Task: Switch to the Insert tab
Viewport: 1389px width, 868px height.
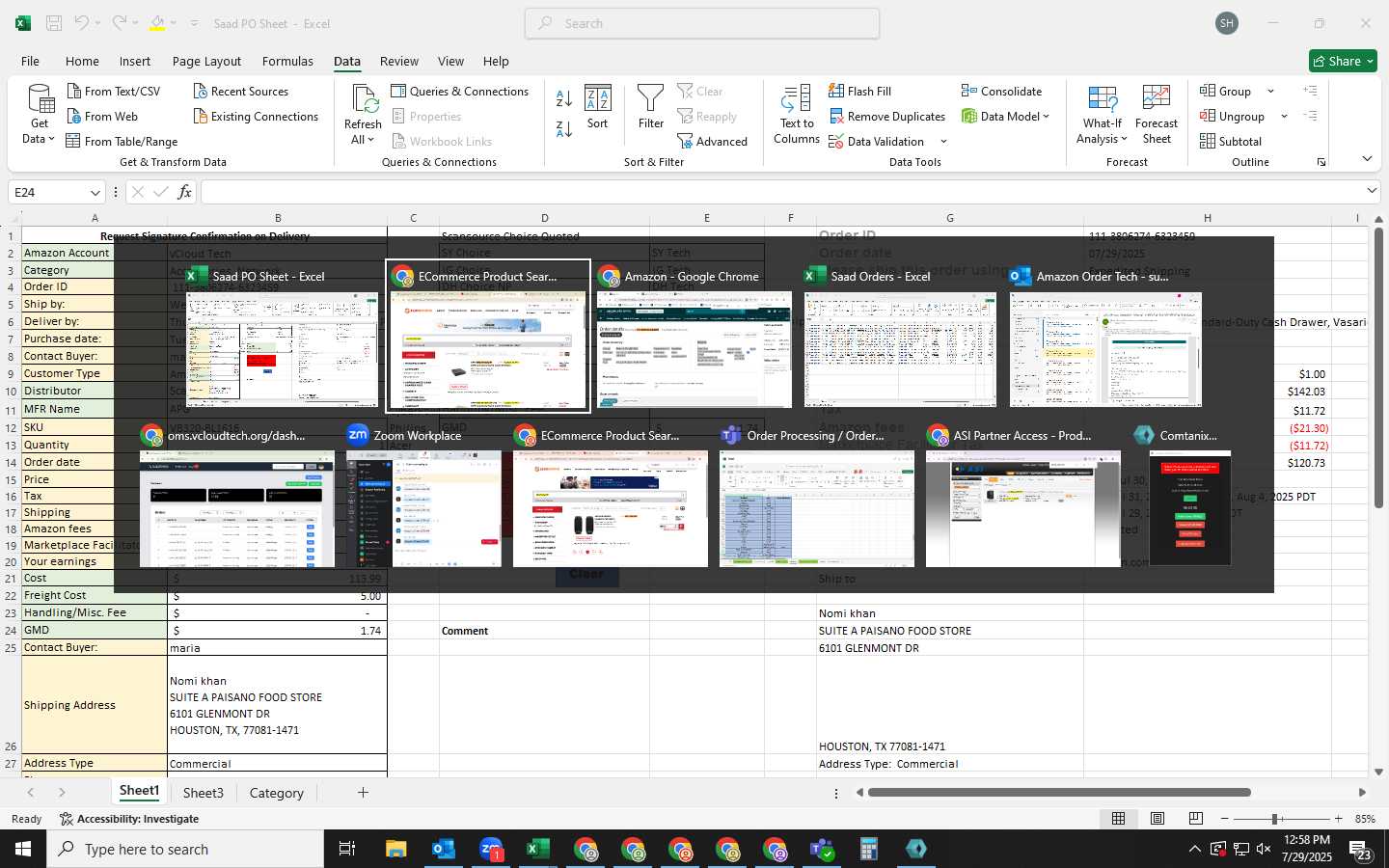Action: (x=135, y=61)
